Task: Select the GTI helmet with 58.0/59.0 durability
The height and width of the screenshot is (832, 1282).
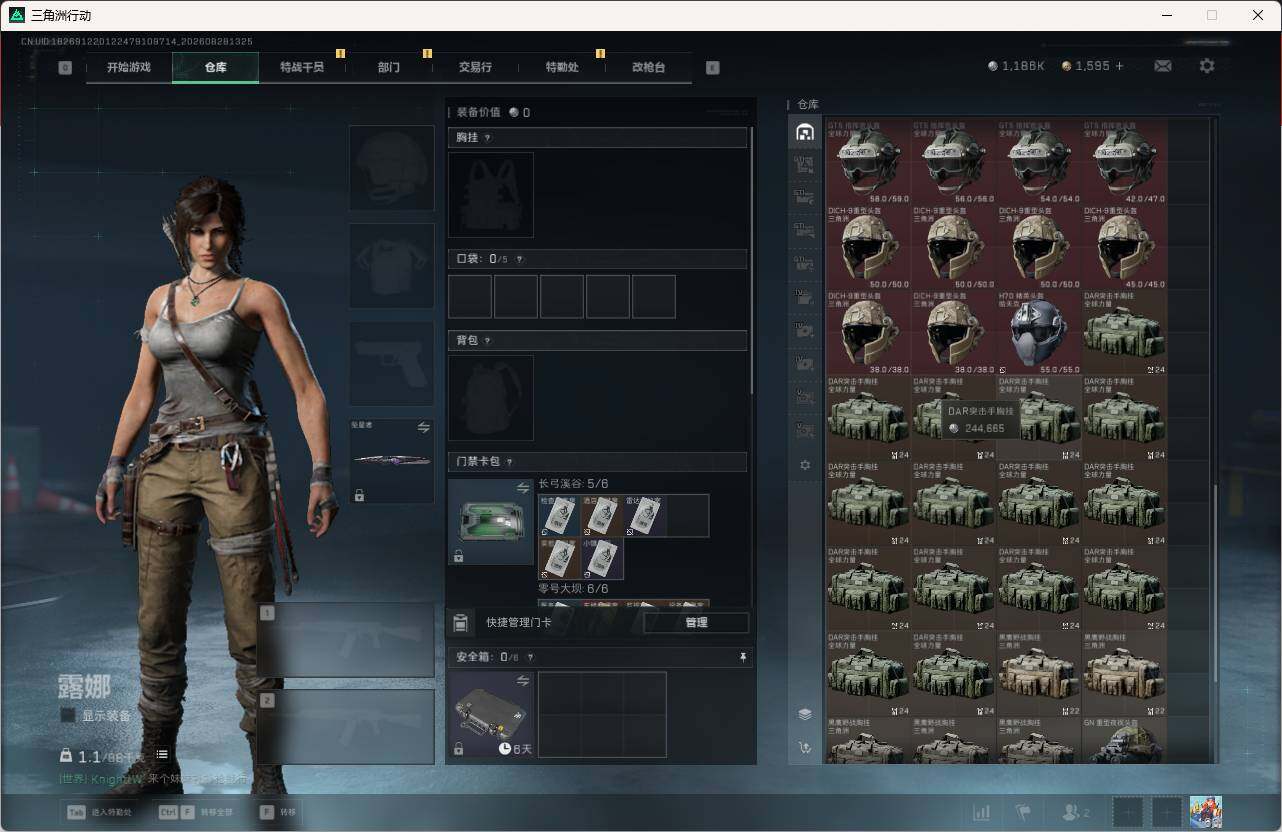Action: coord(868,163)
